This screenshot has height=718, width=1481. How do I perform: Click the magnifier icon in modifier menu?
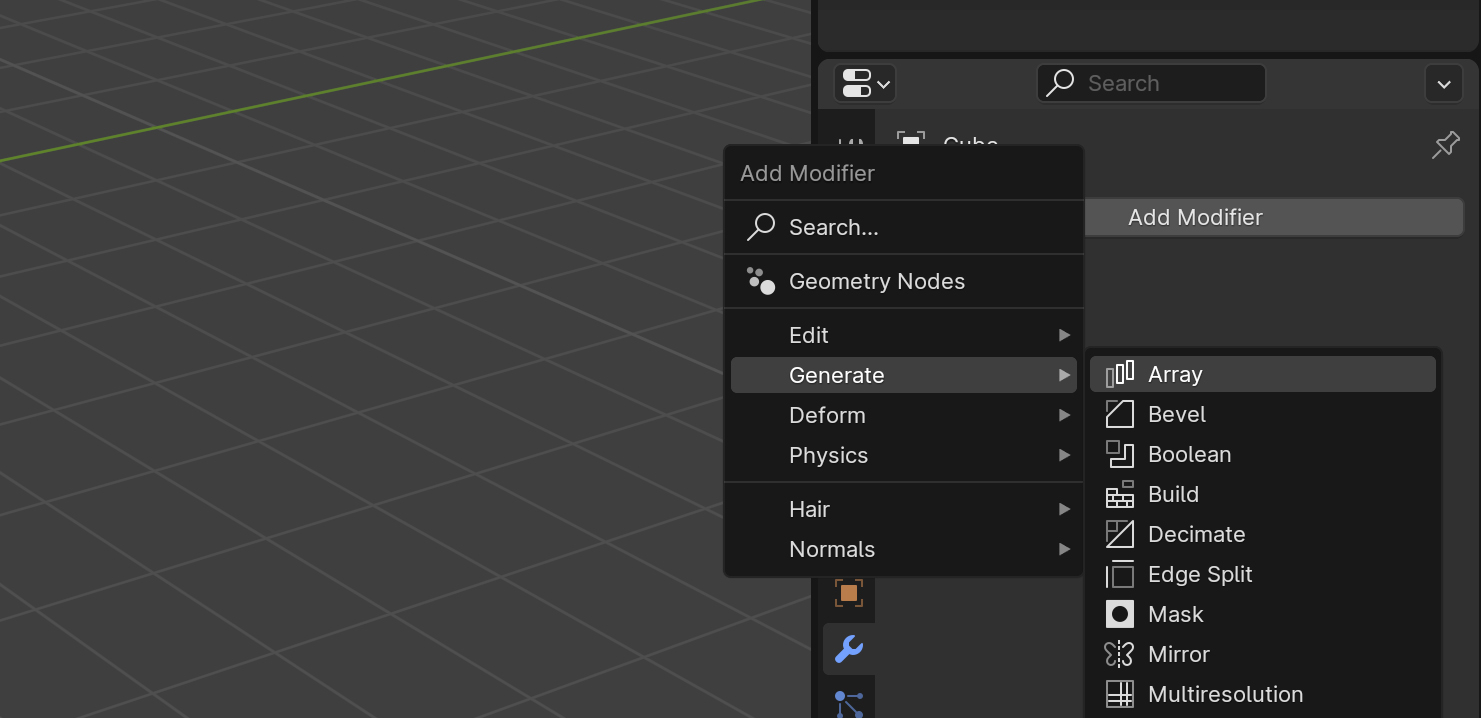pyautogui.click(x=761, y=227)
